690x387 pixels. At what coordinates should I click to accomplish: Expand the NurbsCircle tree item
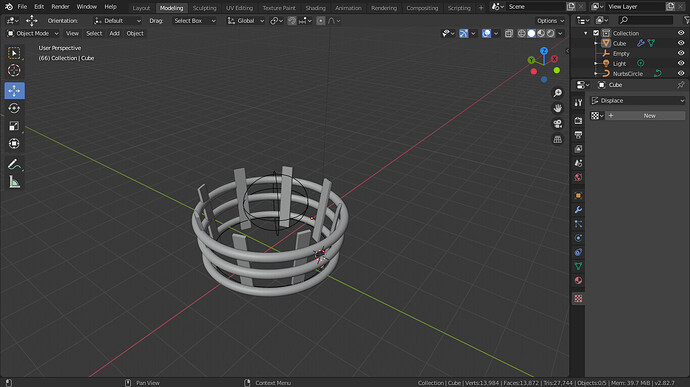coord(596,74)
